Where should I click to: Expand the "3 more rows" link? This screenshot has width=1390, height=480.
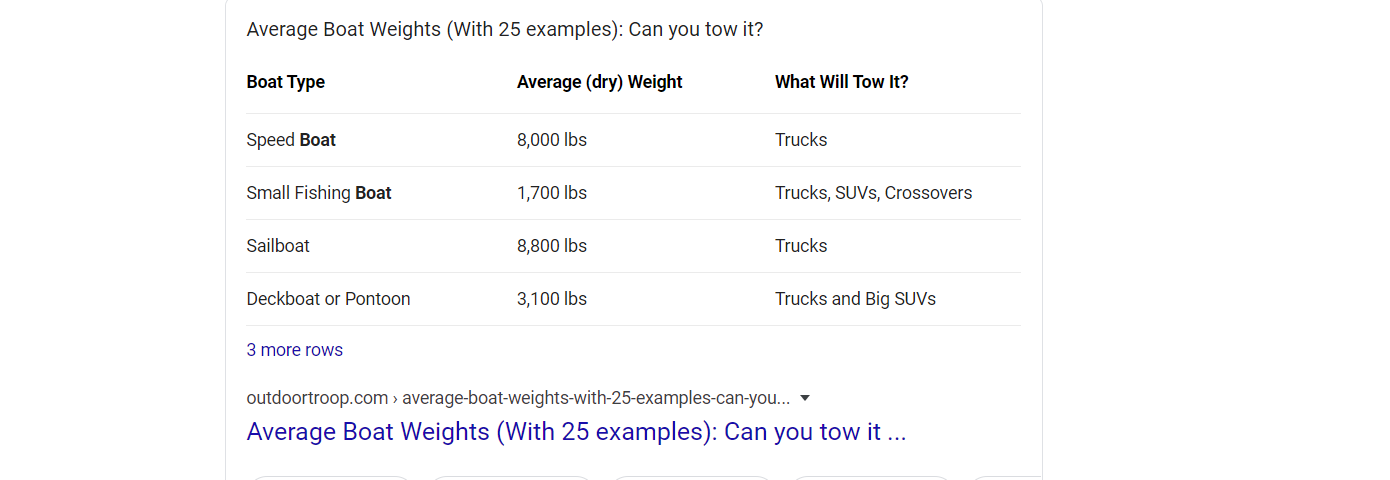[294, 350]
